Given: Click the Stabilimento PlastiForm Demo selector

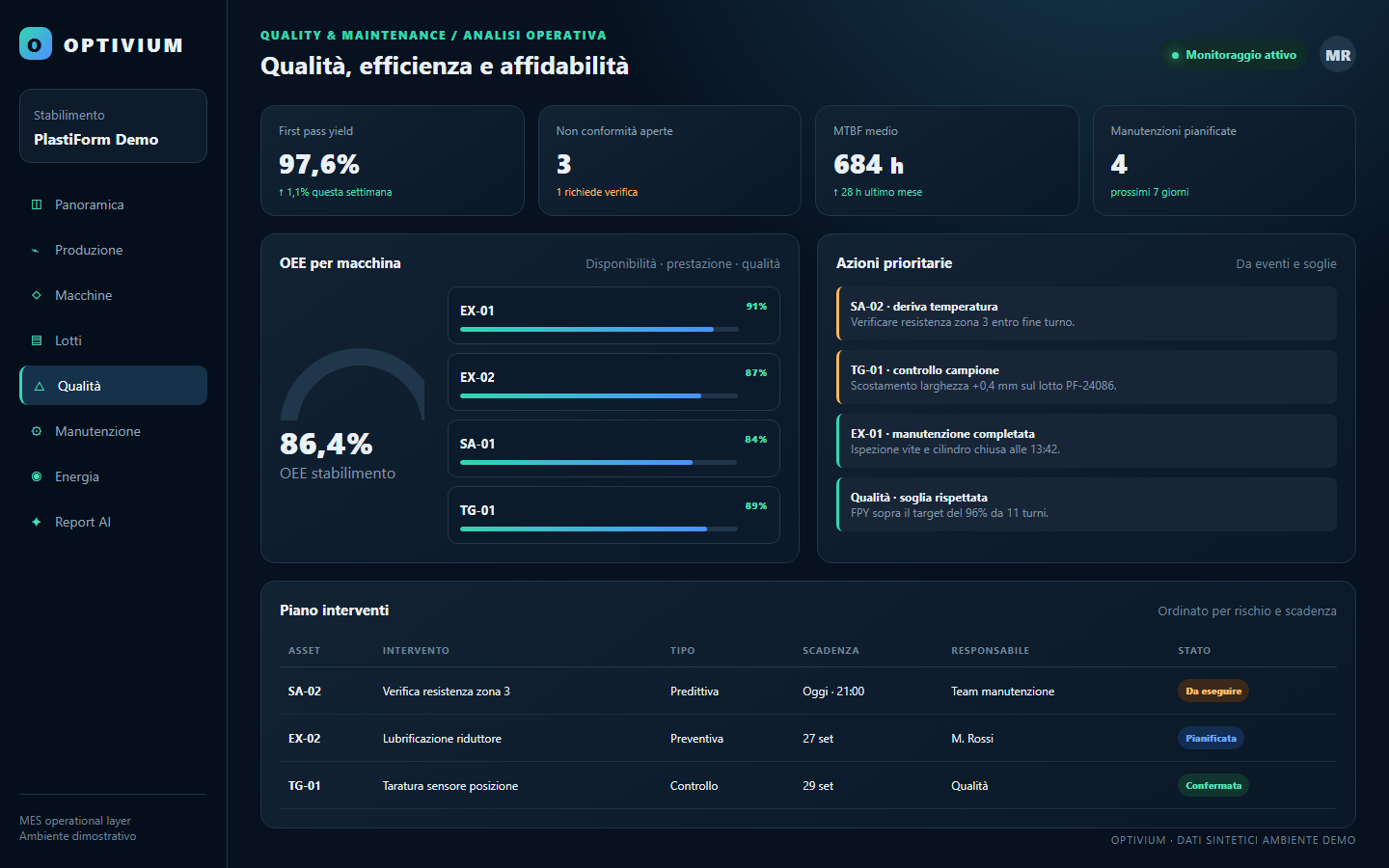Looking at the screenshot, I should (x=113, y=126).
